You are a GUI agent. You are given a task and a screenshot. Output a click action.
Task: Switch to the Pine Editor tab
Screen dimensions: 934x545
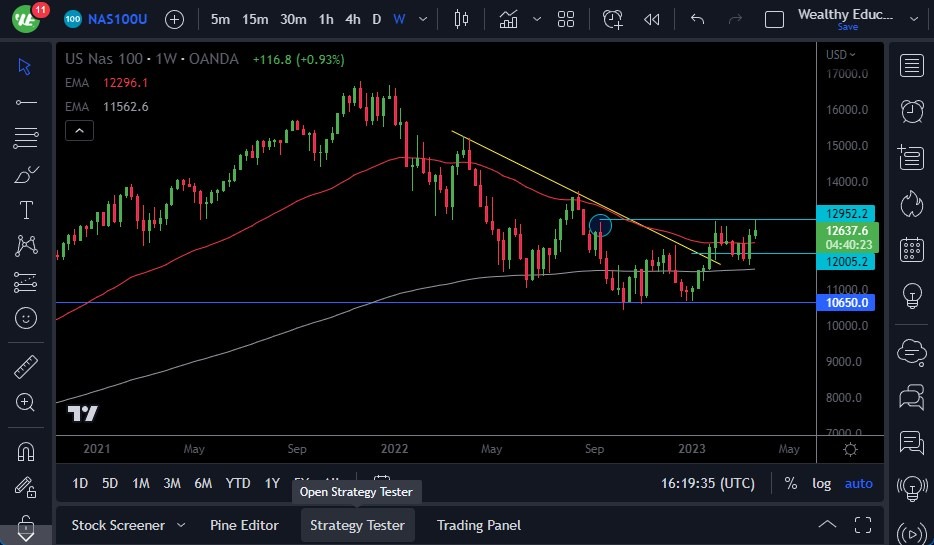tap(245, 525)
